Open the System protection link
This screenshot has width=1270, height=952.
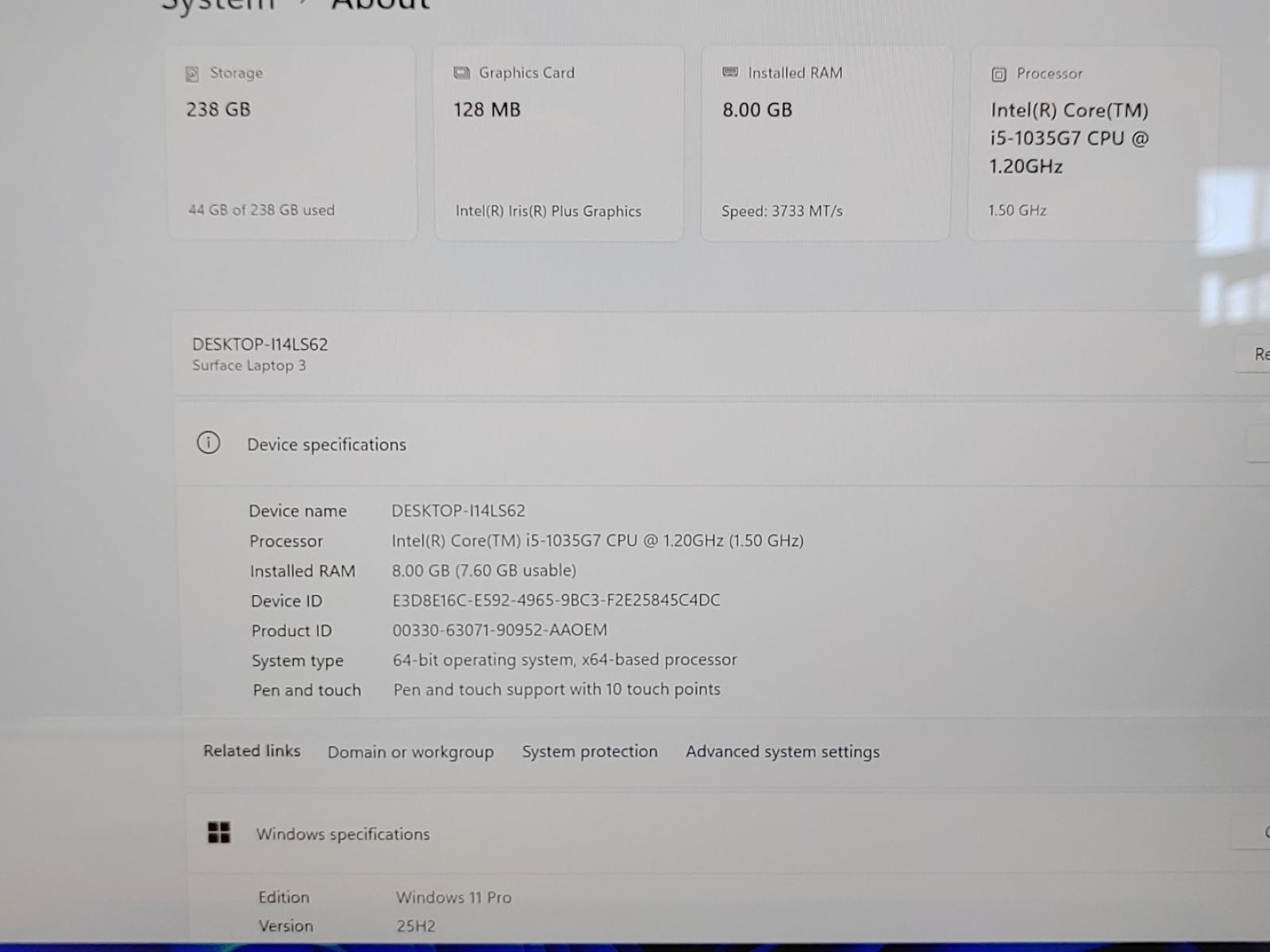pyautogui.click(x=590, y=751)
